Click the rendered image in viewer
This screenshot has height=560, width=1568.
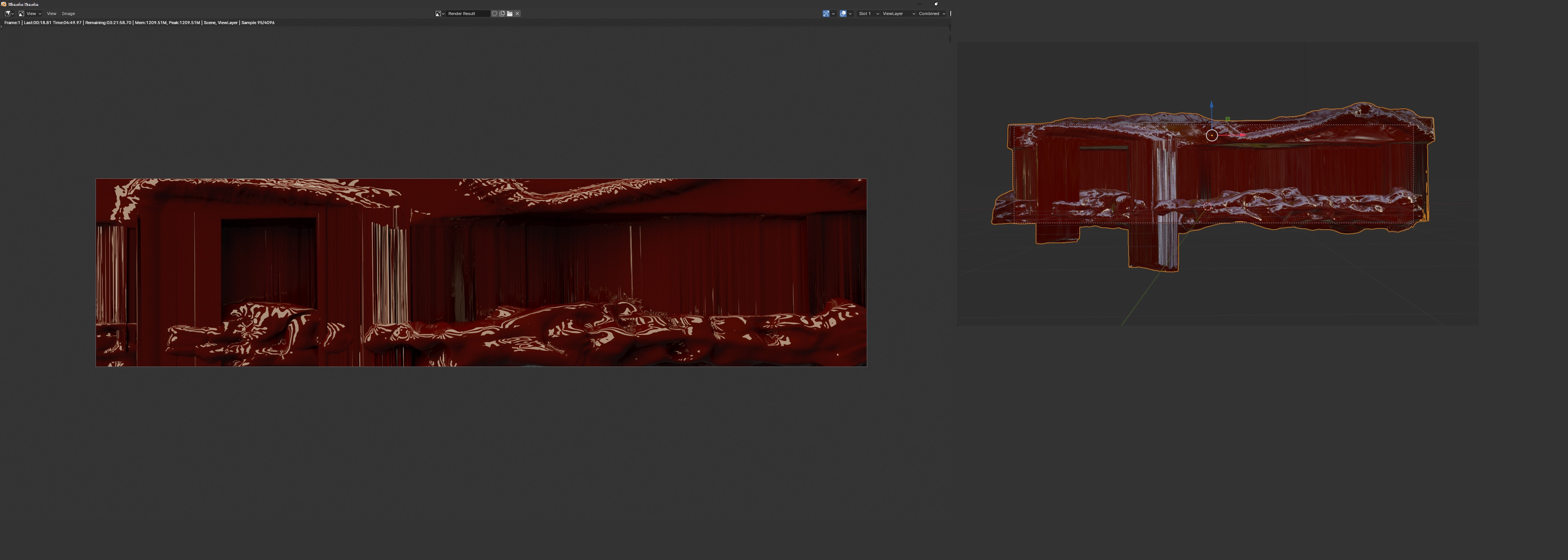[481, 272]
